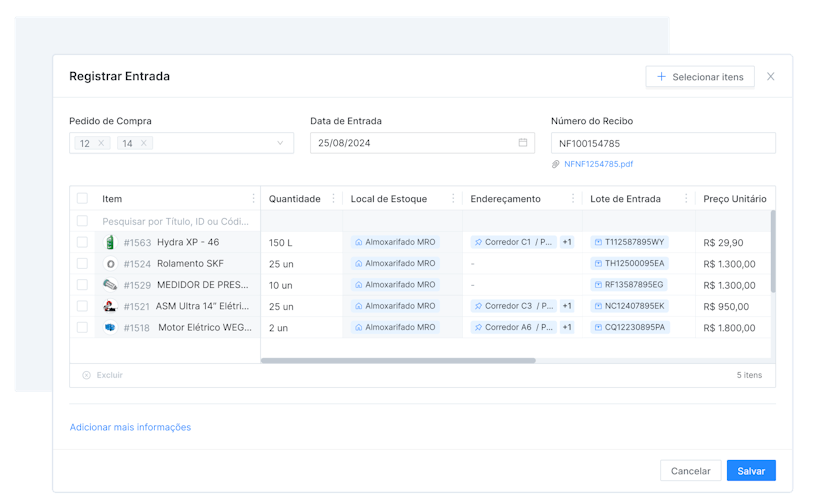
Task: Click the Número do Recibo input field
Action: click(662, 143)
